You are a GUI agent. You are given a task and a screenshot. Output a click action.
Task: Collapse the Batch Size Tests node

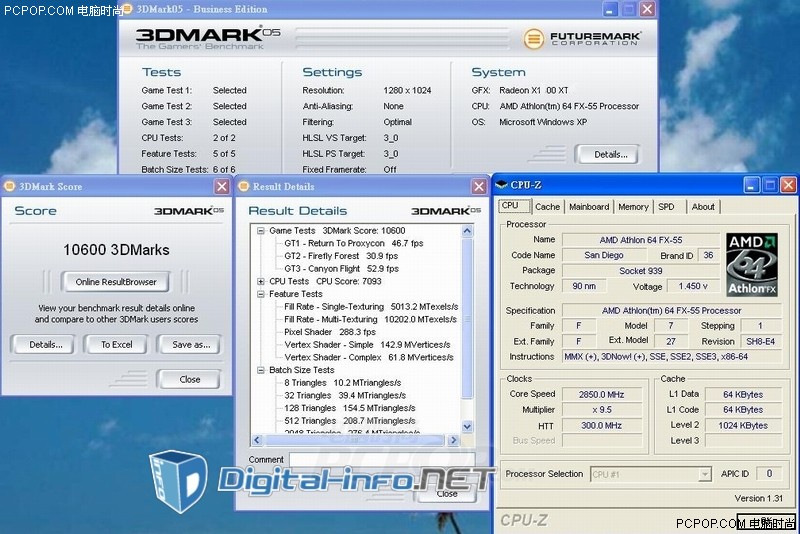pyautogui.click(x=262, y=370)
